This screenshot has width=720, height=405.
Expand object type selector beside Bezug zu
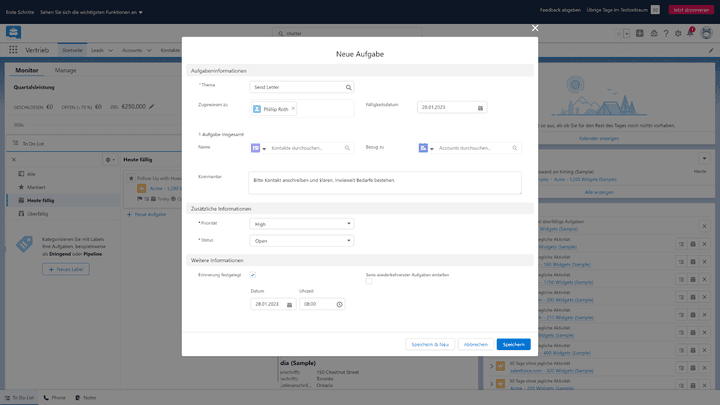coord(433,148)
